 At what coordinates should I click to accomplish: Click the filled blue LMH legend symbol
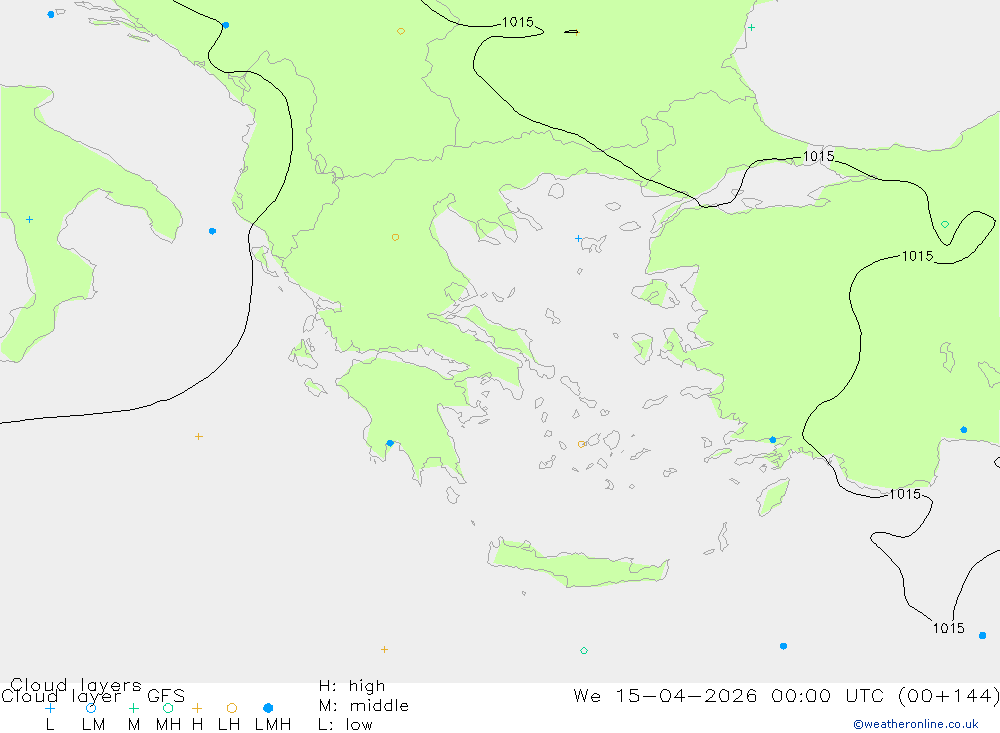tap(268, 708)
